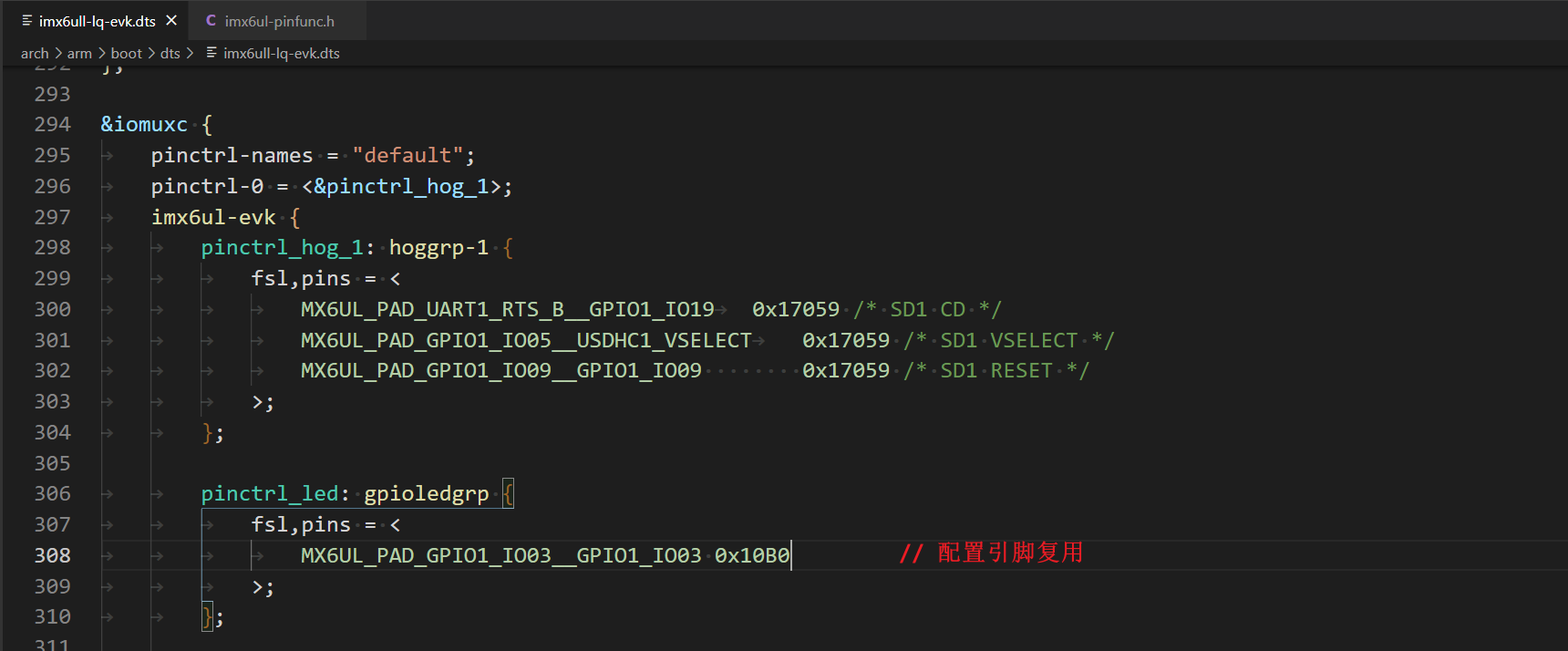Click the breadcrumb chevron after arch
Viewport: 1568px width, 651px height.
(58, 53)
